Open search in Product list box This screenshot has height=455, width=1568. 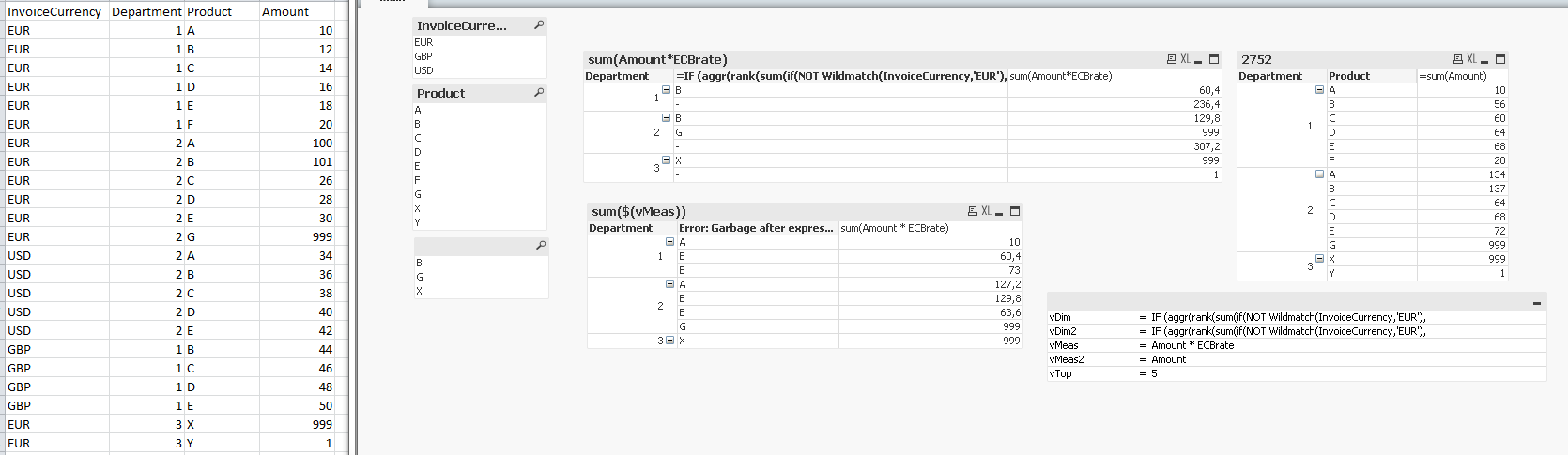point(539,93)
